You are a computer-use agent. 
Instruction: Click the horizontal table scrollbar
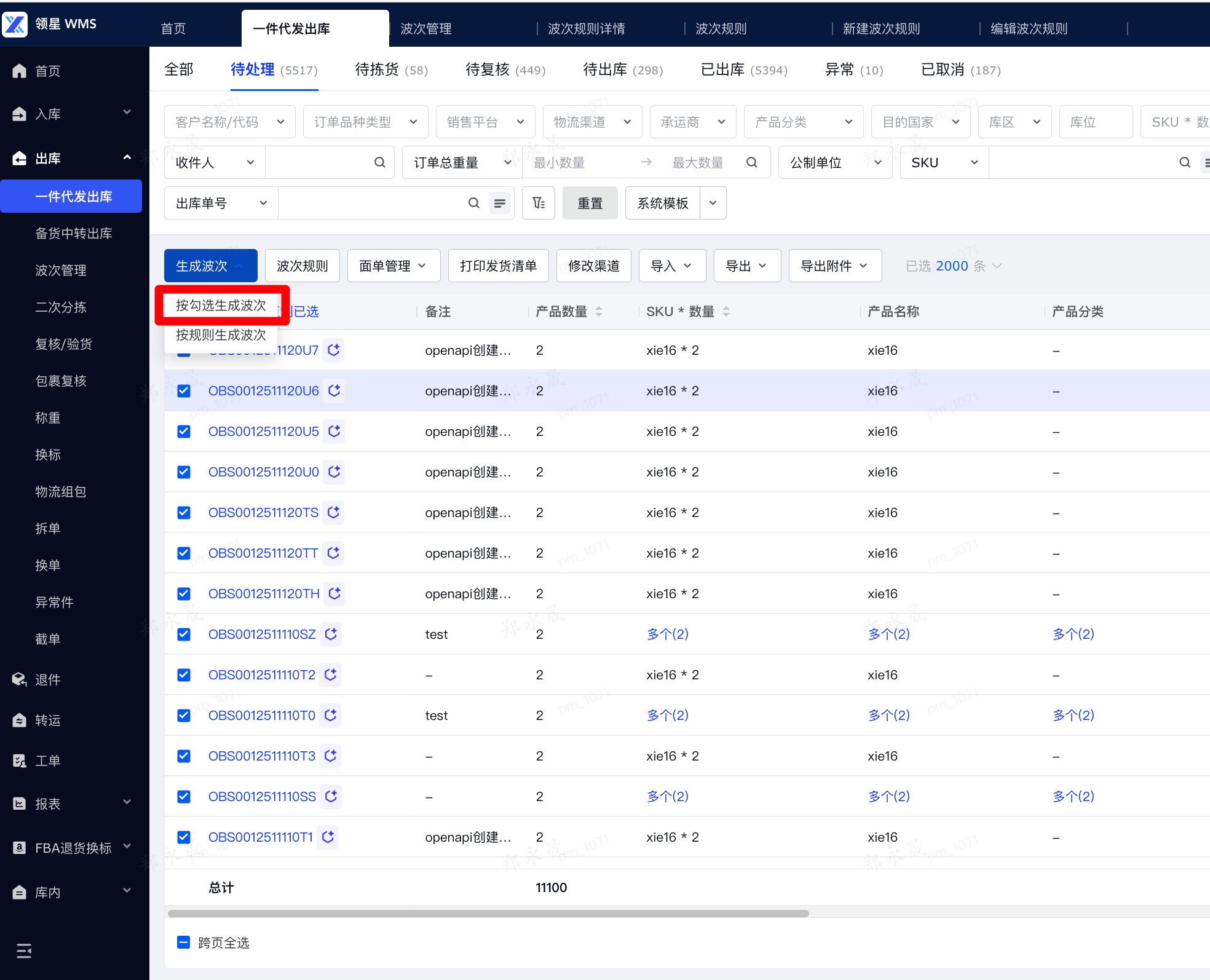click(488, 914)
